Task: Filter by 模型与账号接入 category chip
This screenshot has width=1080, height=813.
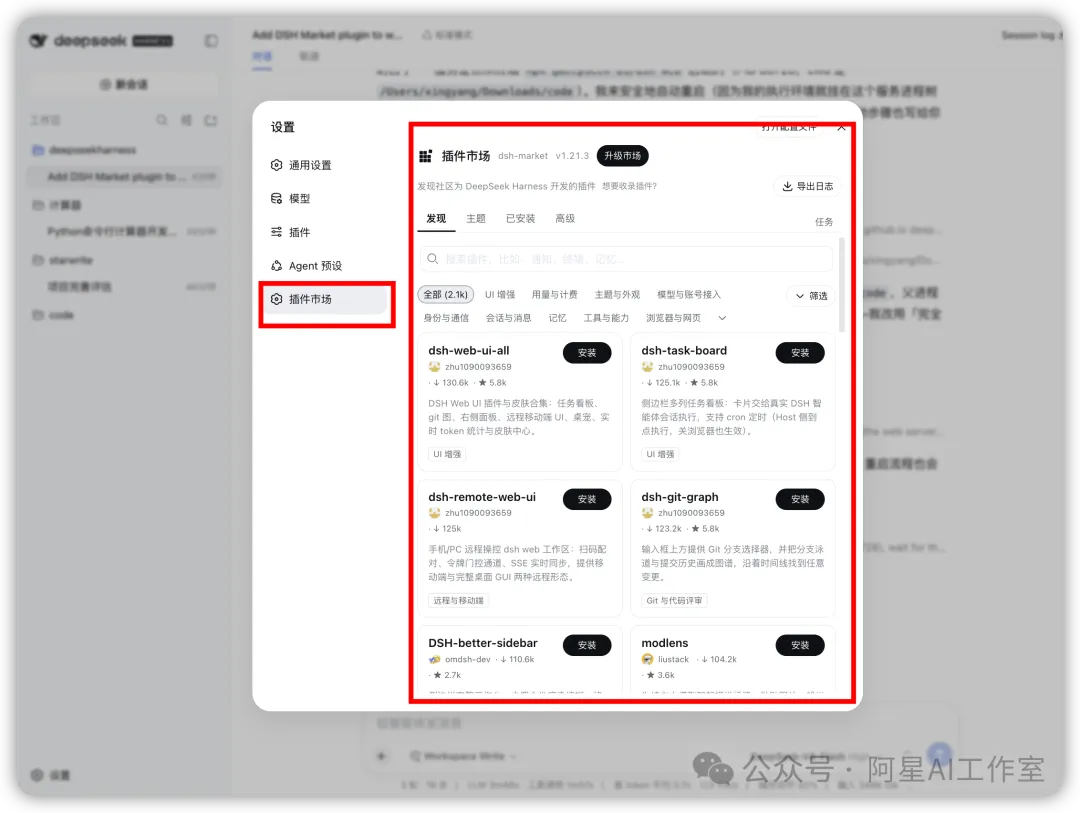Action: click(x=689, y=295)
